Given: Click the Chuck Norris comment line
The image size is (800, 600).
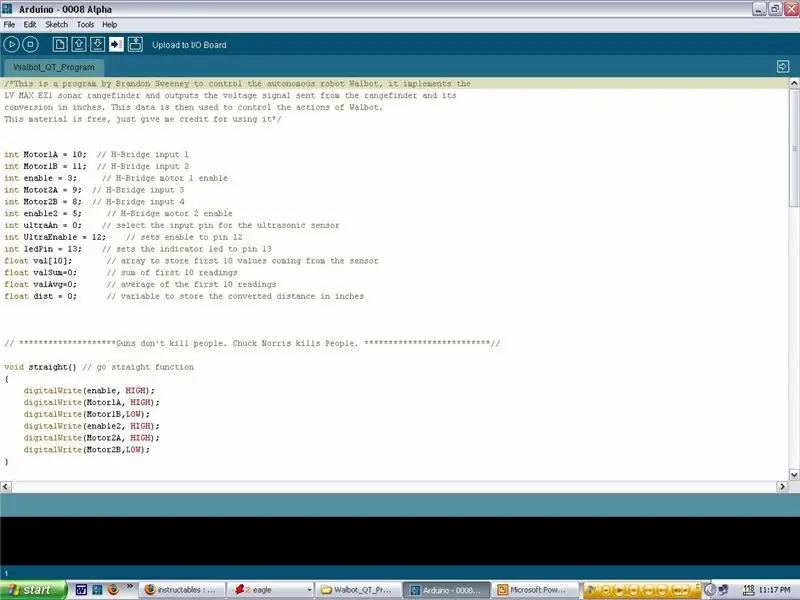Looking at the screenshot, I should (252, 343).
